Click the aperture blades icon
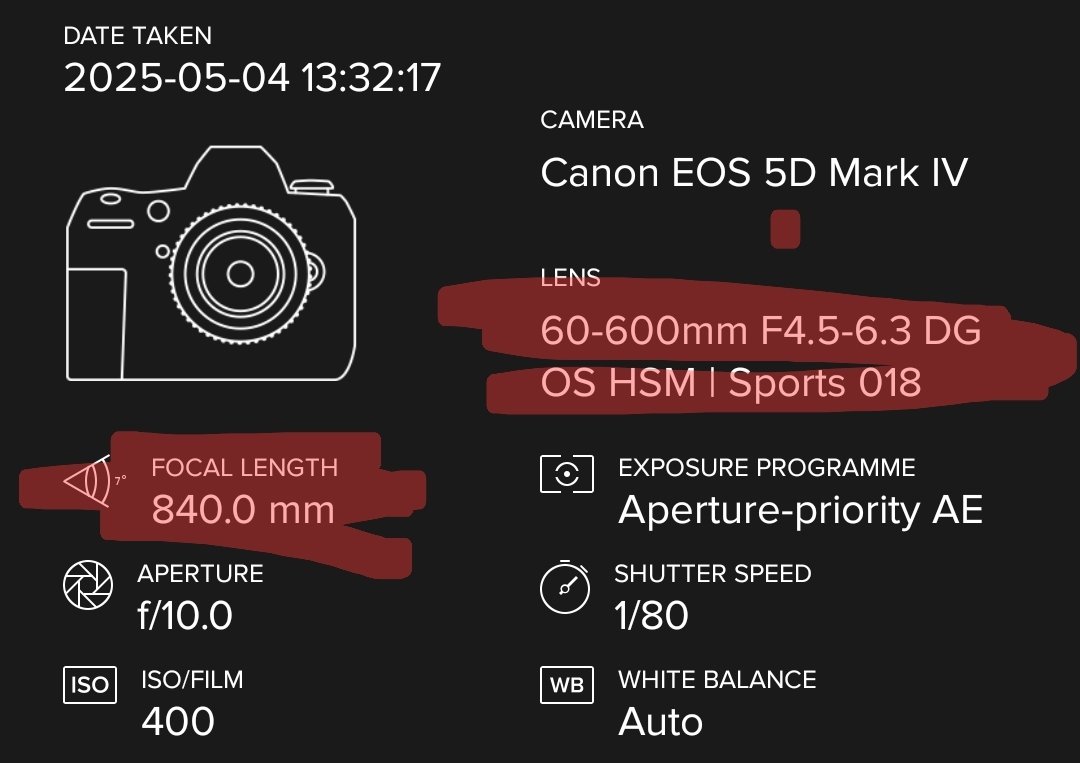The height and width of the screenshot is (763, 1080). point(88,587)
